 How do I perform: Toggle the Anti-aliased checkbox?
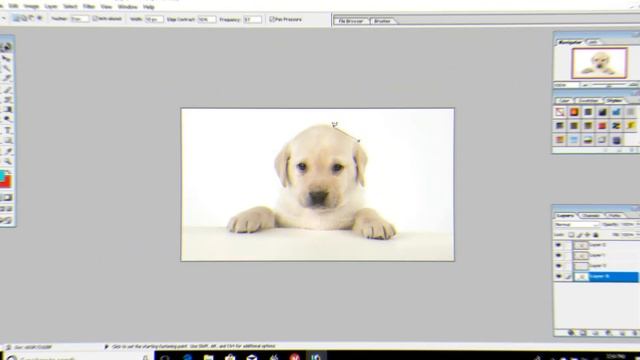tap(95, 19)
